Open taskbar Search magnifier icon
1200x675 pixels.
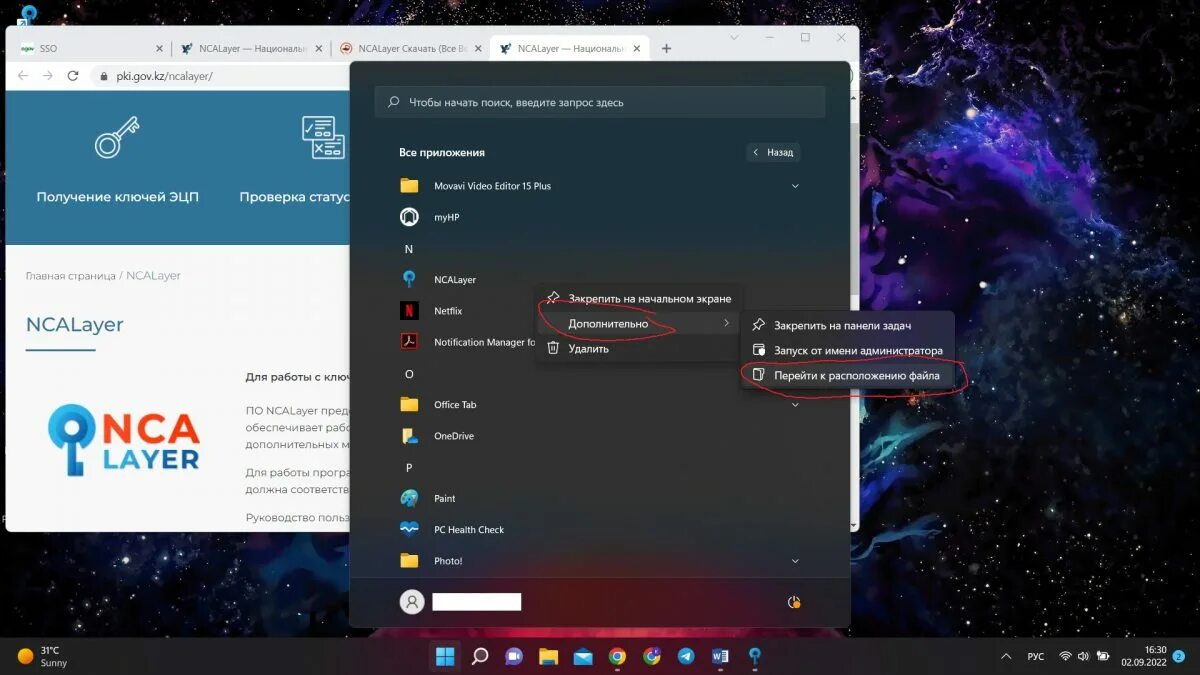tap(480, 656)
